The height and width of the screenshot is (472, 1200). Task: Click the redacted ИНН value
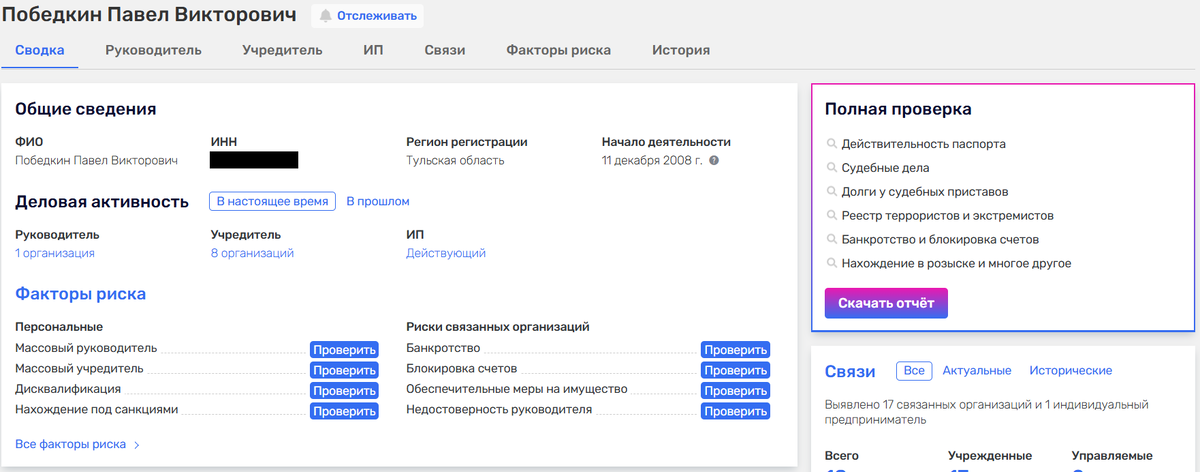254,160
